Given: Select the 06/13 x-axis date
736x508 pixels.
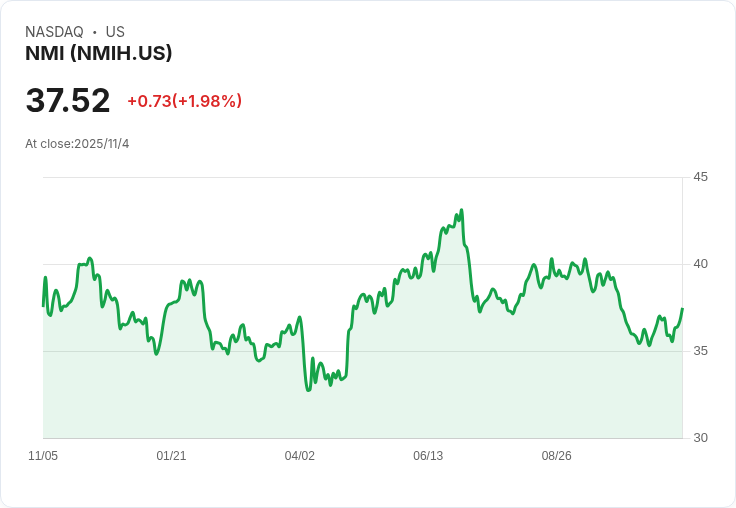Looking at the screenshot, I should tap(428, 456).
